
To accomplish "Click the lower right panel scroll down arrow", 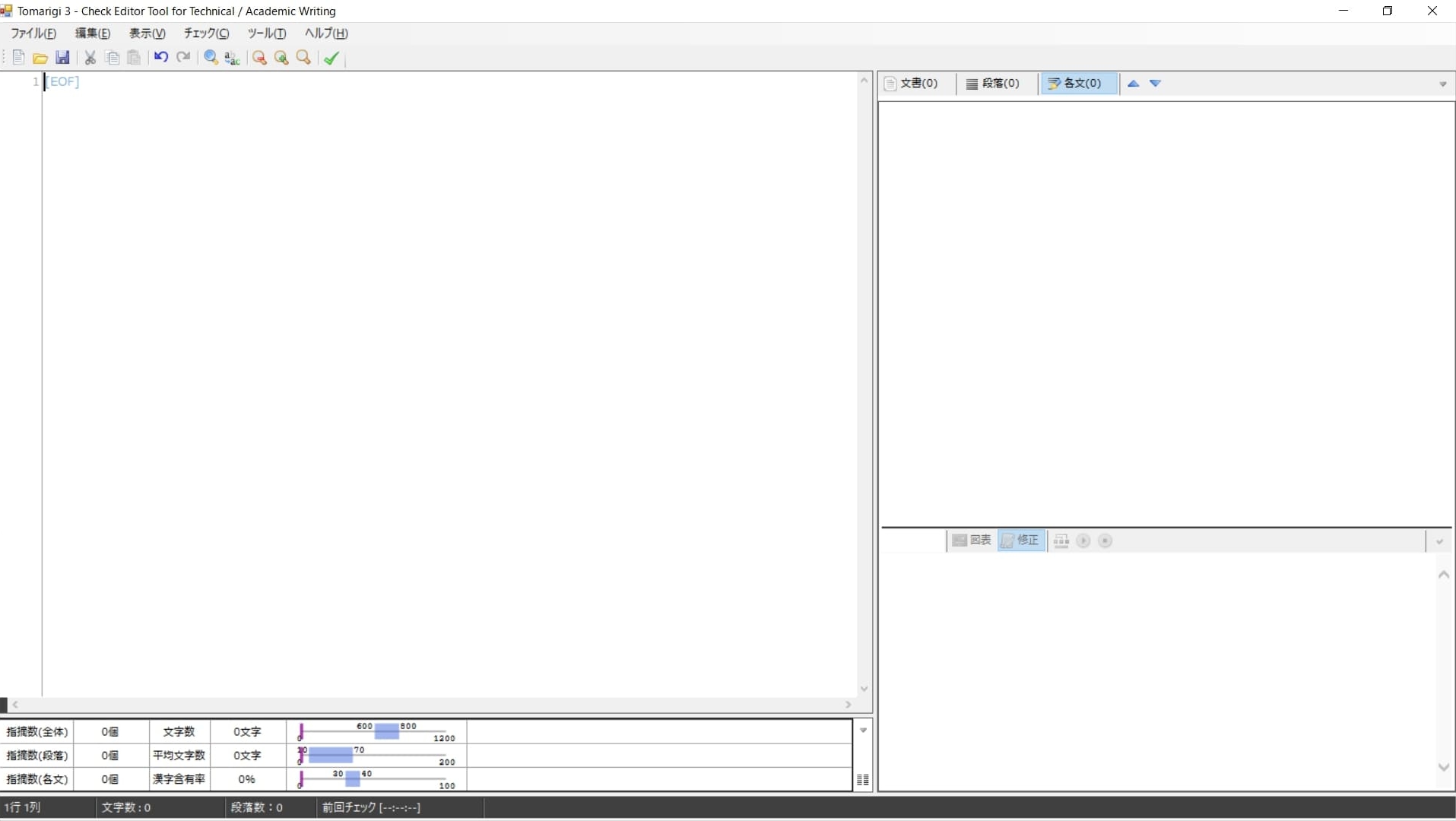I will [1444, 767].
